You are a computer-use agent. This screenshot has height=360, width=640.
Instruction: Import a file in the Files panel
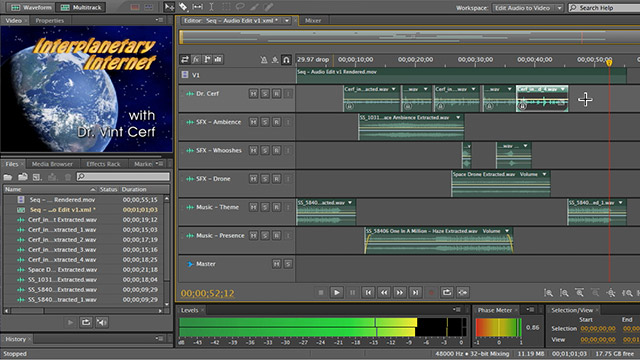tap(22, 177)
